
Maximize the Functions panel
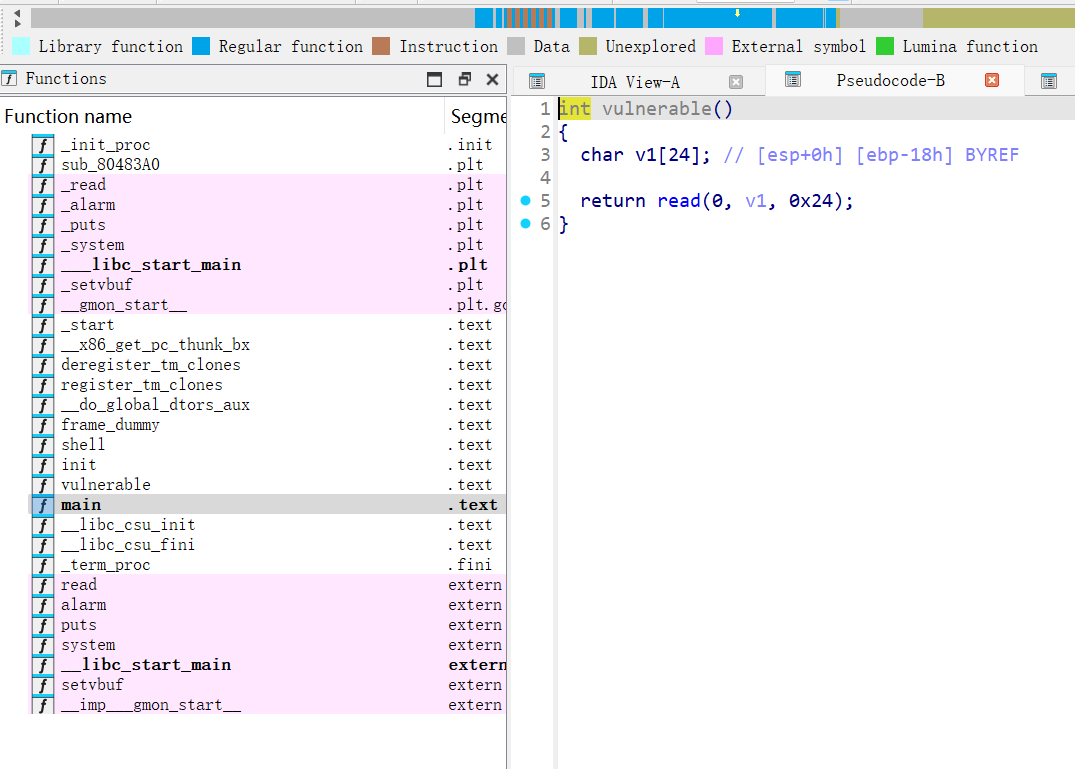435,79
